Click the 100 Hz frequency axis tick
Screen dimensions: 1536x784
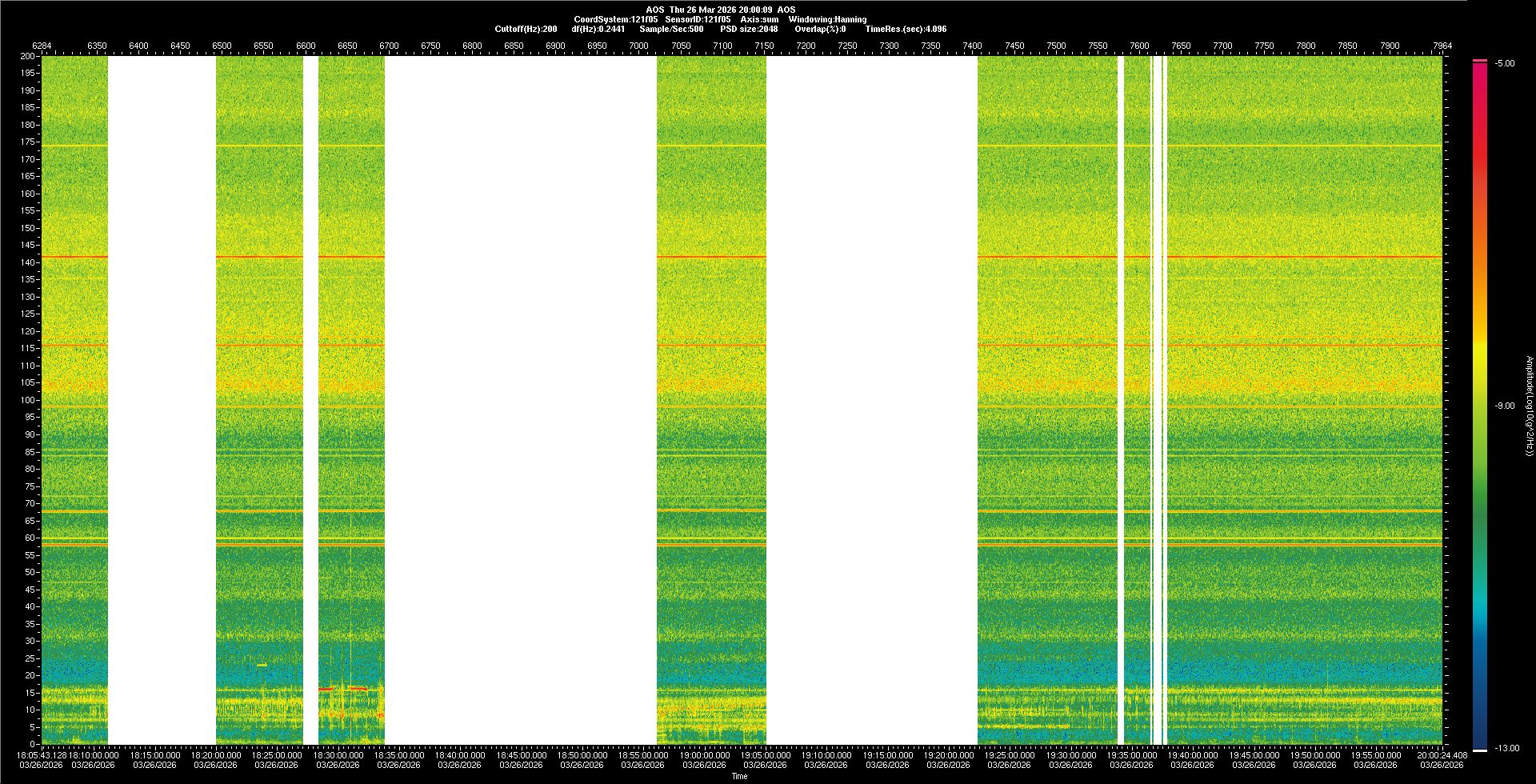click(x=27, y=400)
